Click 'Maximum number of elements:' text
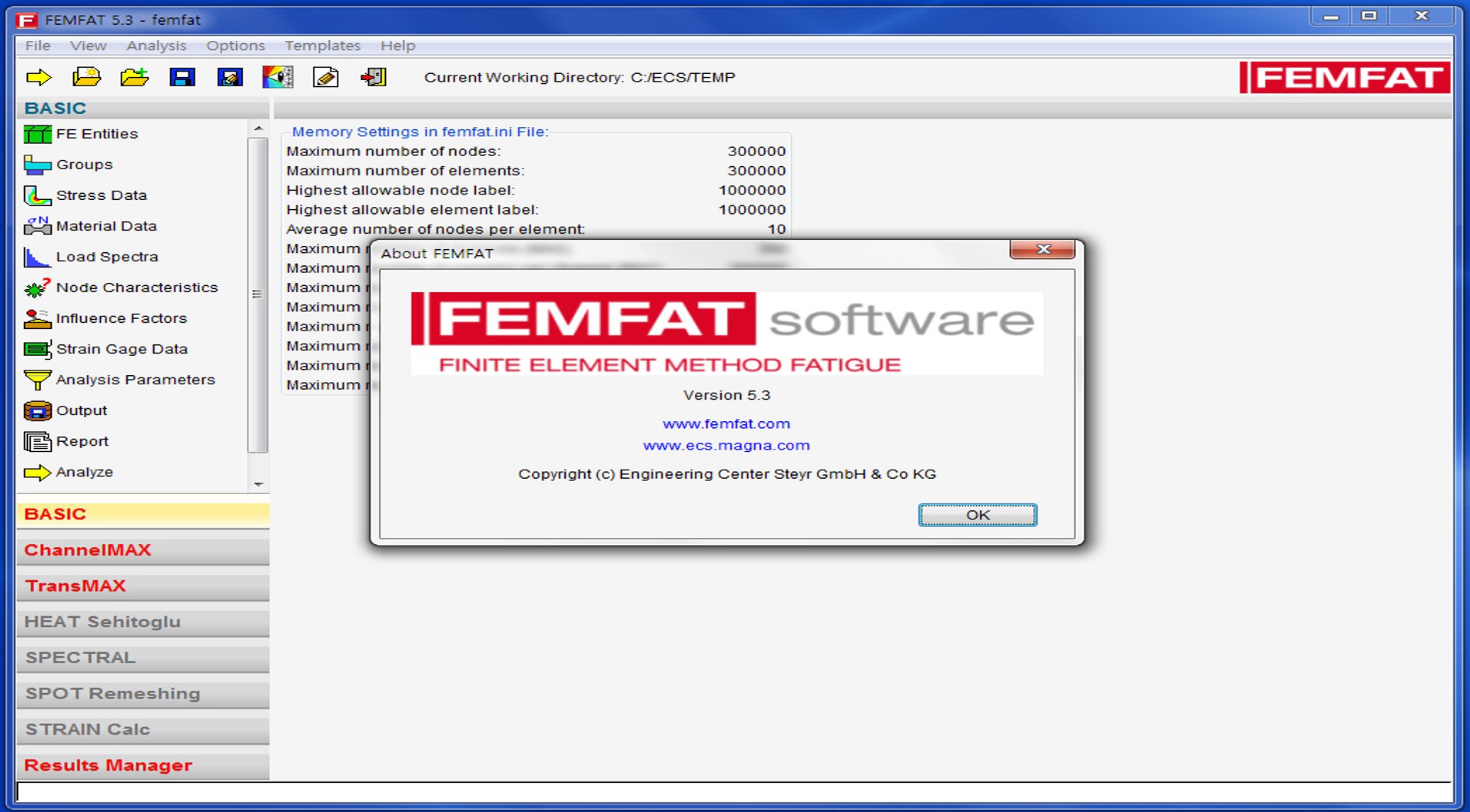1470x812 pixels. [406, 171]
